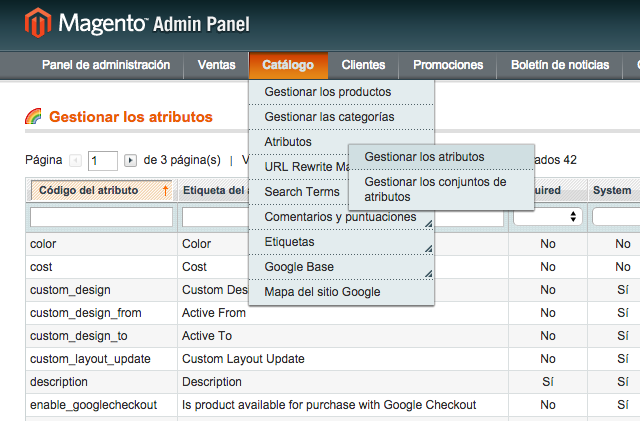
Task: Select Gestionar los conjuntos de atributos
Action: coord(441,189)
